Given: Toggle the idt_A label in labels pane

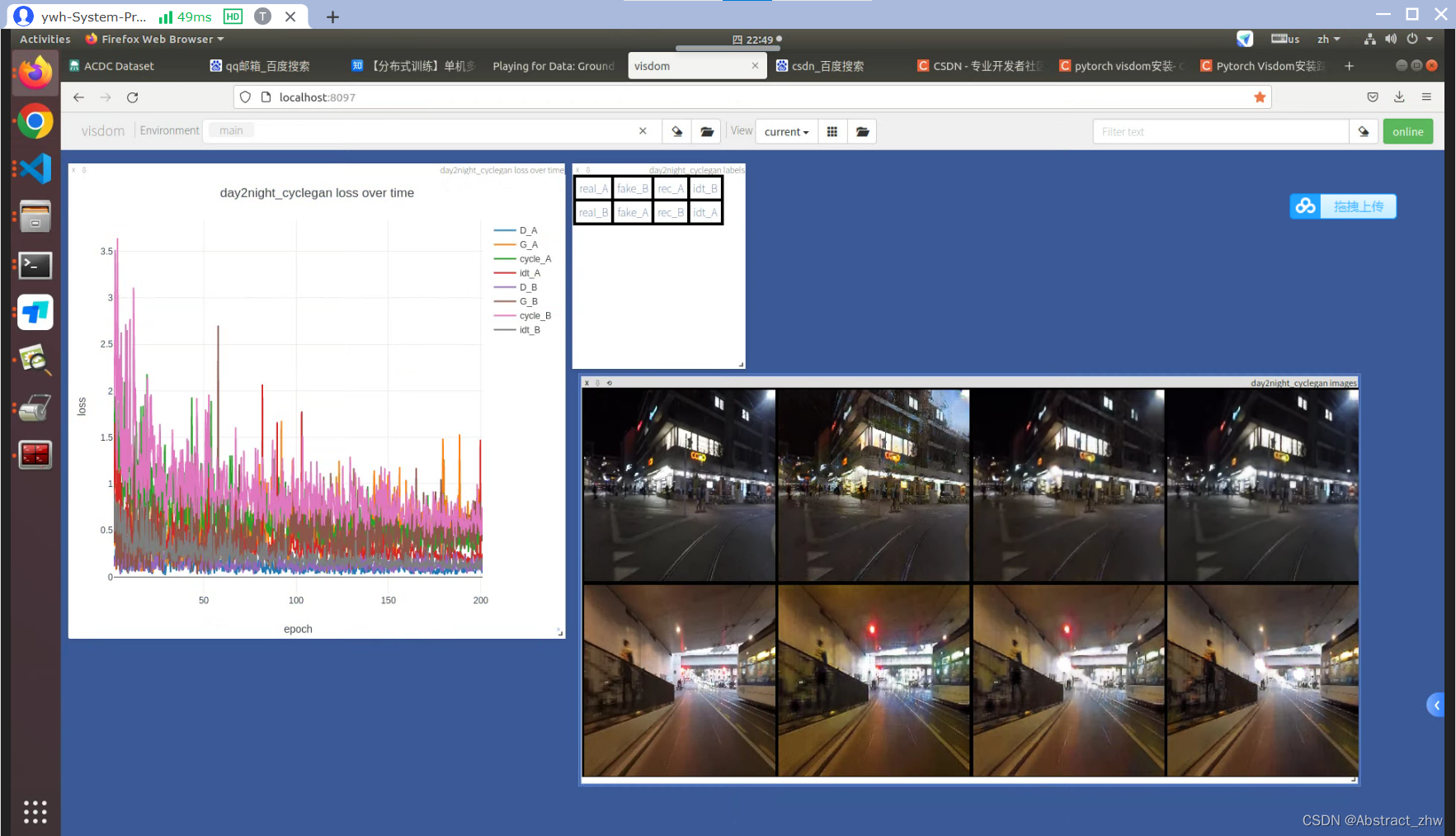Looking at the screenshot, I should [705, 212].
